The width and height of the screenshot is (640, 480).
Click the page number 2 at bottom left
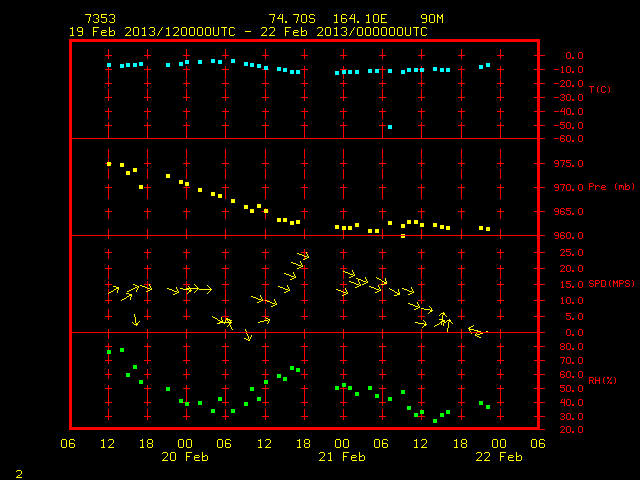click(19, 474)
